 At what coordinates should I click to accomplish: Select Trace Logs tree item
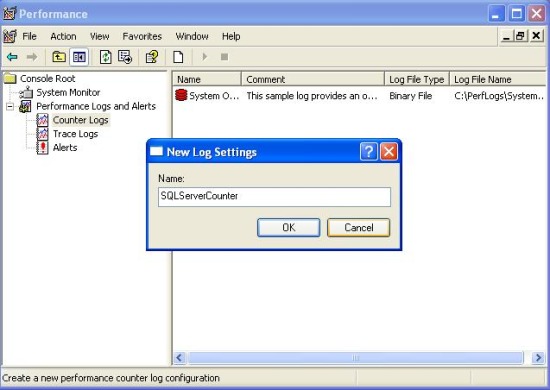(x=75, y=134)
